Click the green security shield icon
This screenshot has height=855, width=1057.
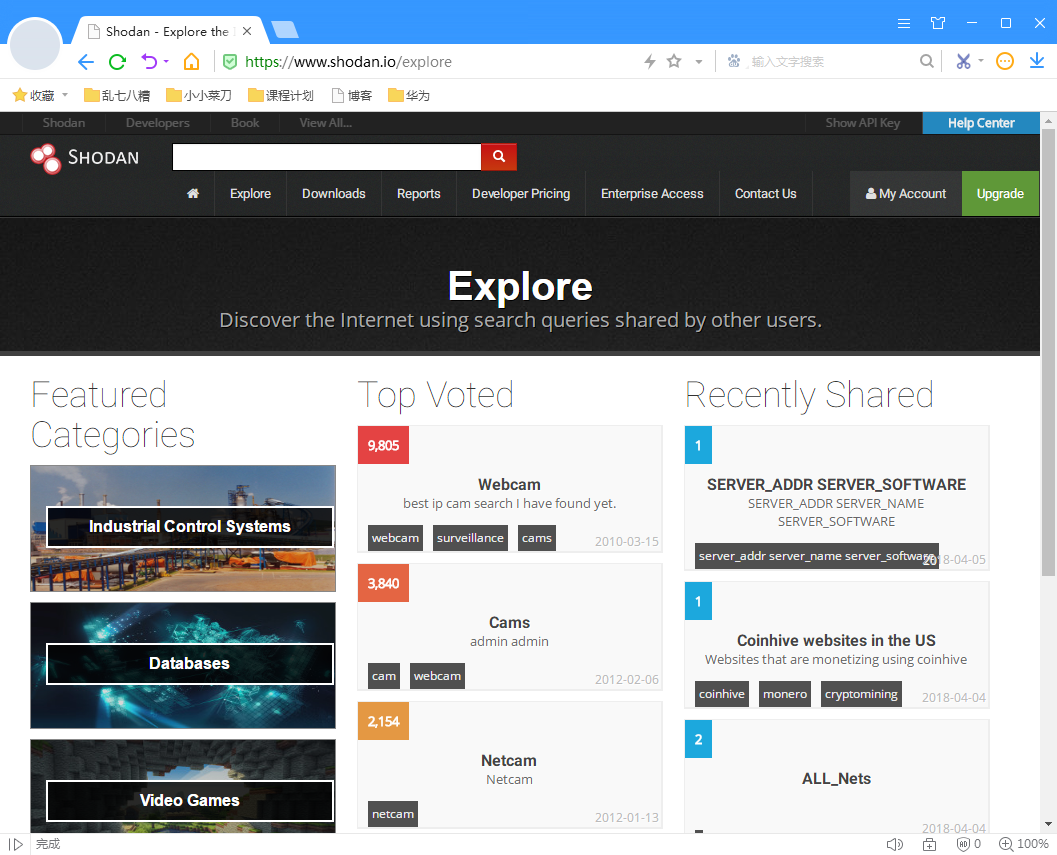coord(230,62)
